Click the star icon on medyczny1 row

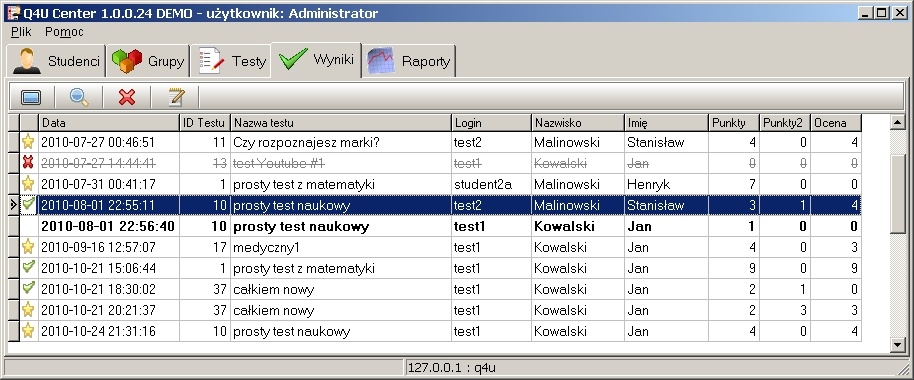pyautogui.click(x=27, y=247)
